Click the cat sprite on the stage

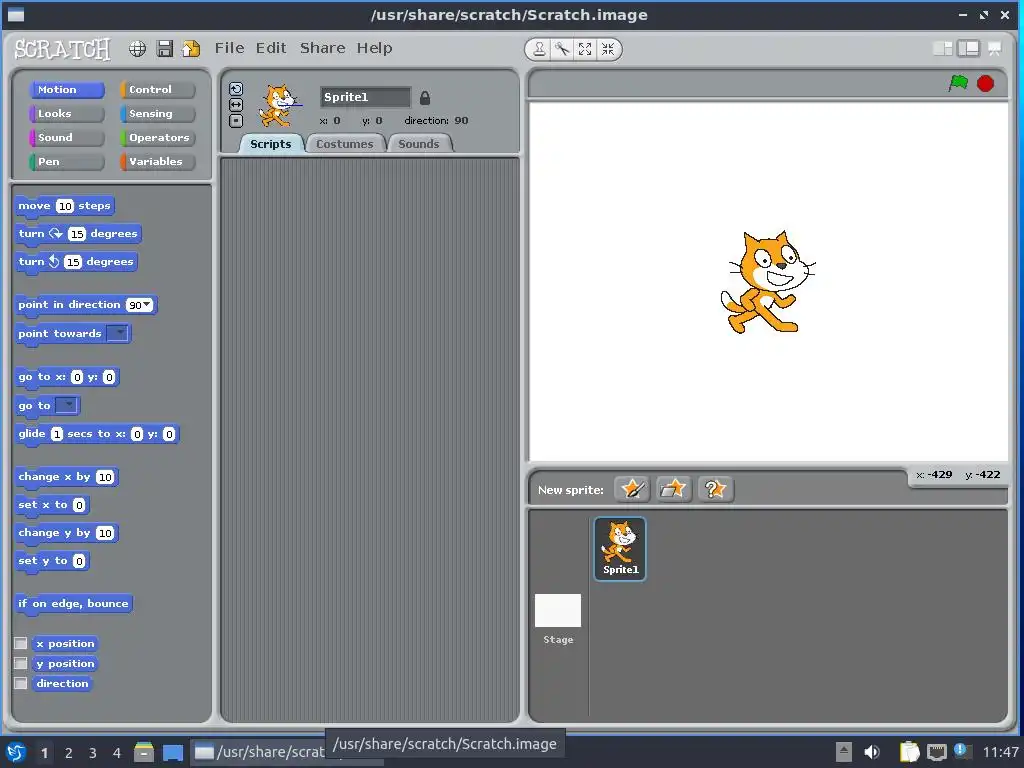click(767, 282)
